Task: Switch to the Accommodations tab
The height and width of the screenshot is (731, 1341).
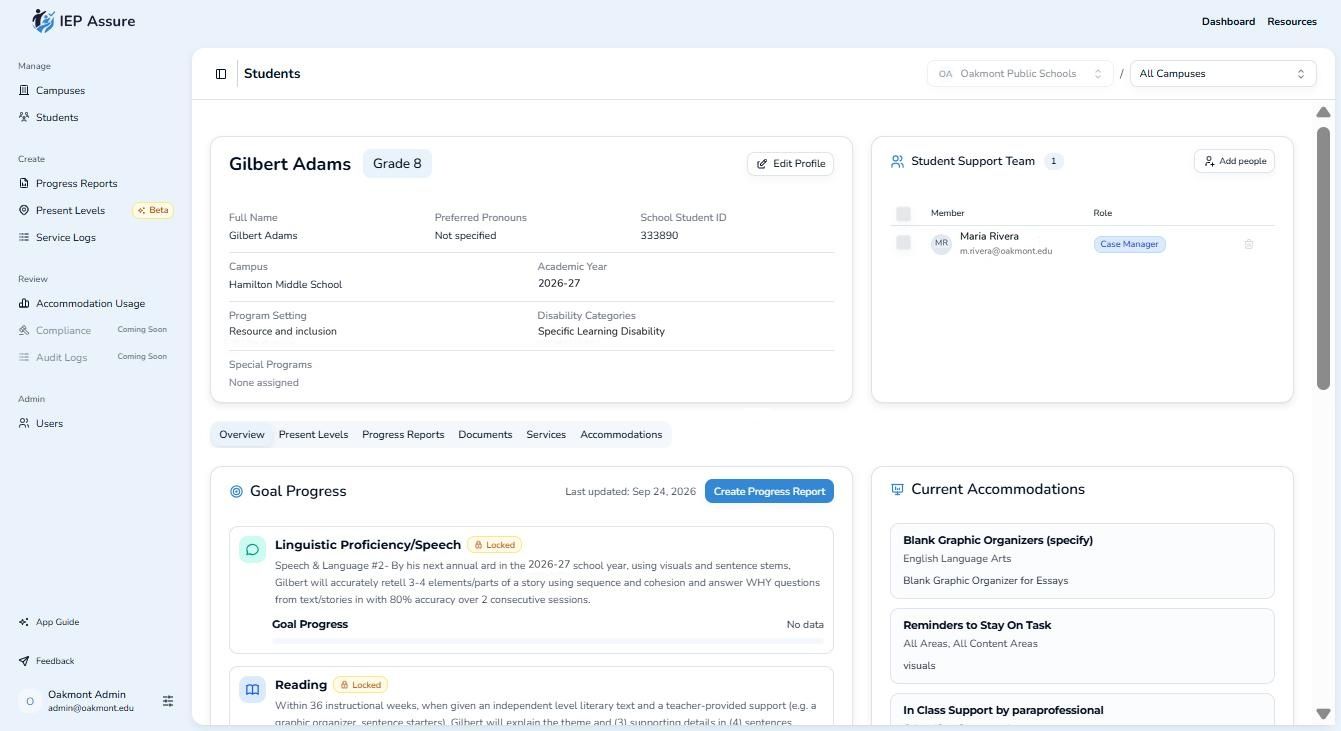Action: tap(621, 435)
